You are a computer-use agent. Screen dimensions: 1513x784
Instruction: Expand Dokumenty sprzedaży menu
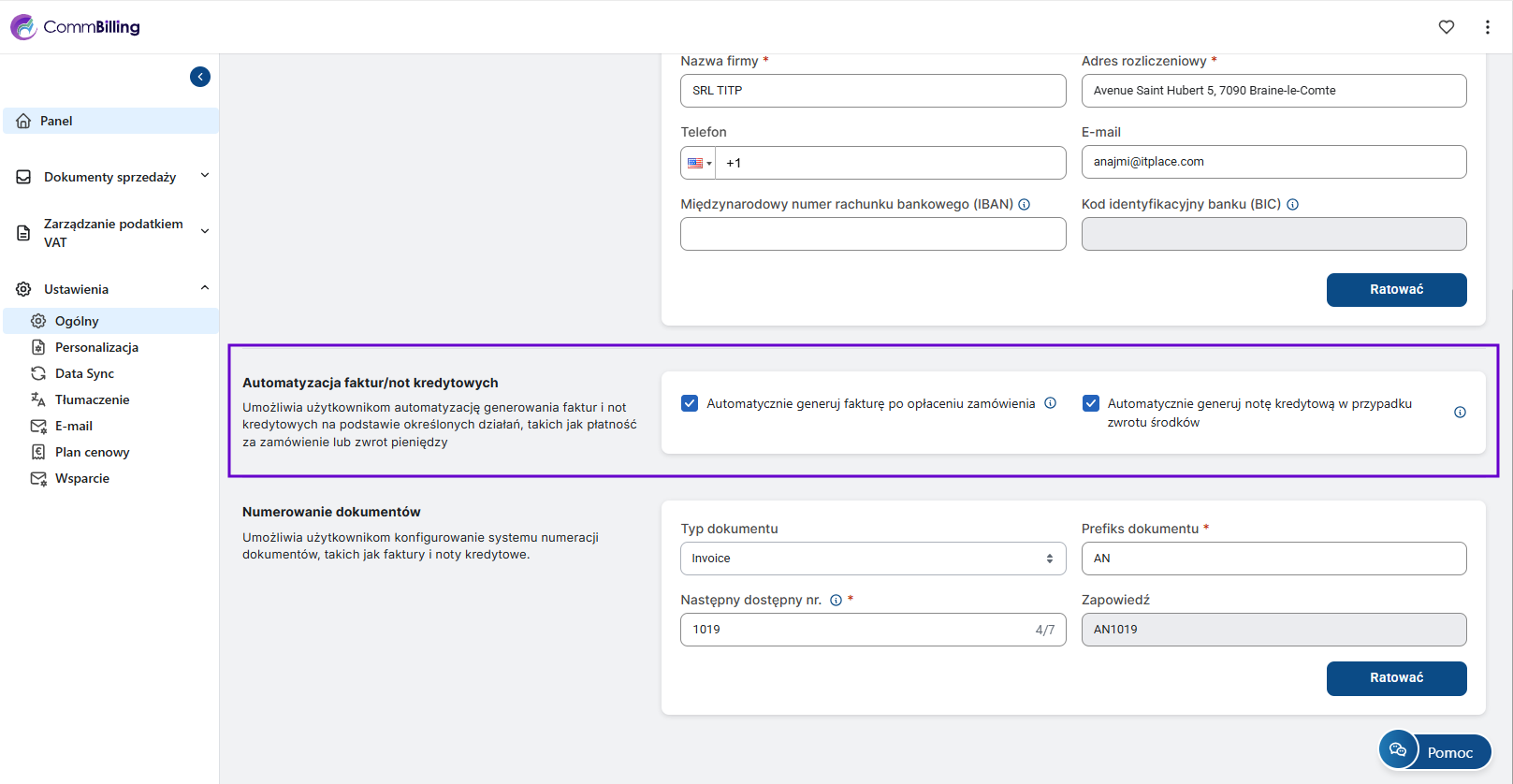[x=110, y=177]
